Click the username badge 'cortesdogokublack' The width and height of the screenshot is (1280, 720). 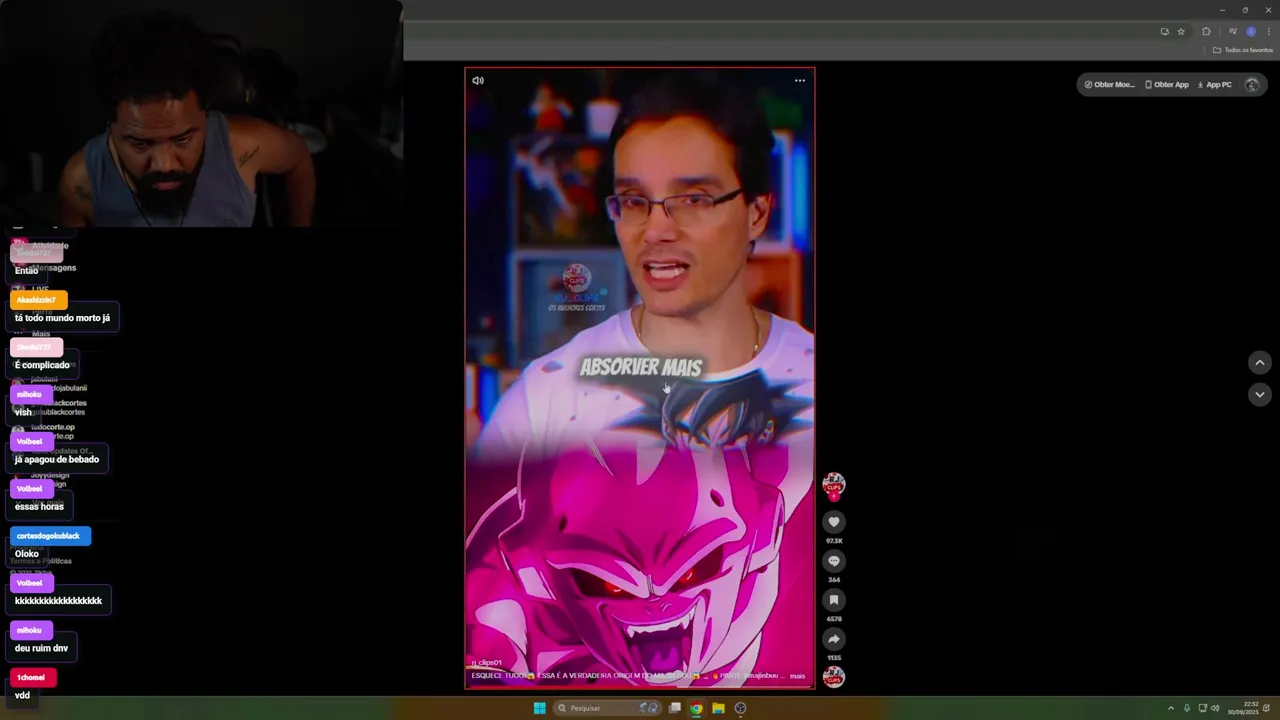pos(50,536)
